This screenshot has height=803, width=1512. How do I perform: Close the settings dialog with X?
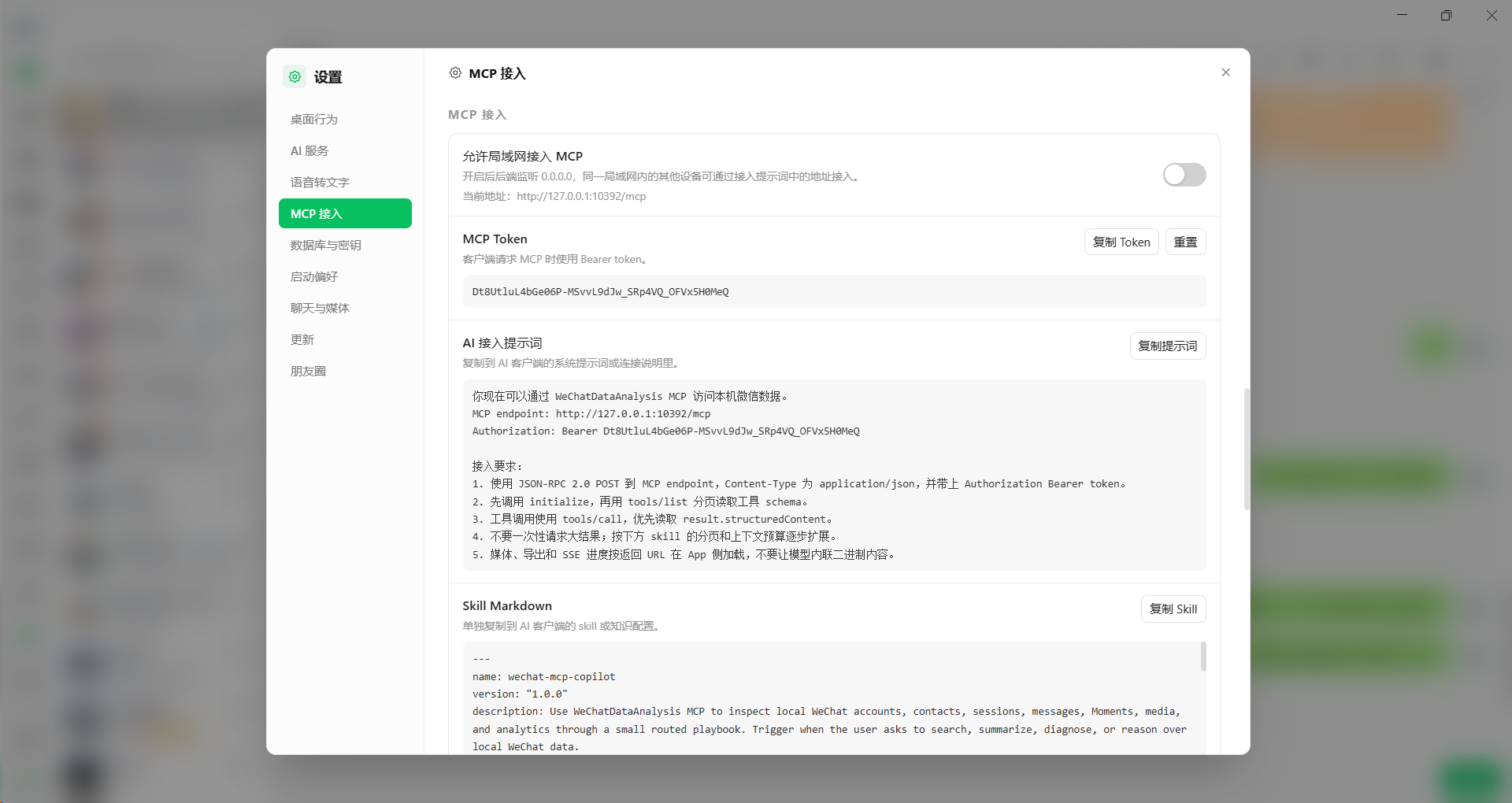(x=1225, y=72)
